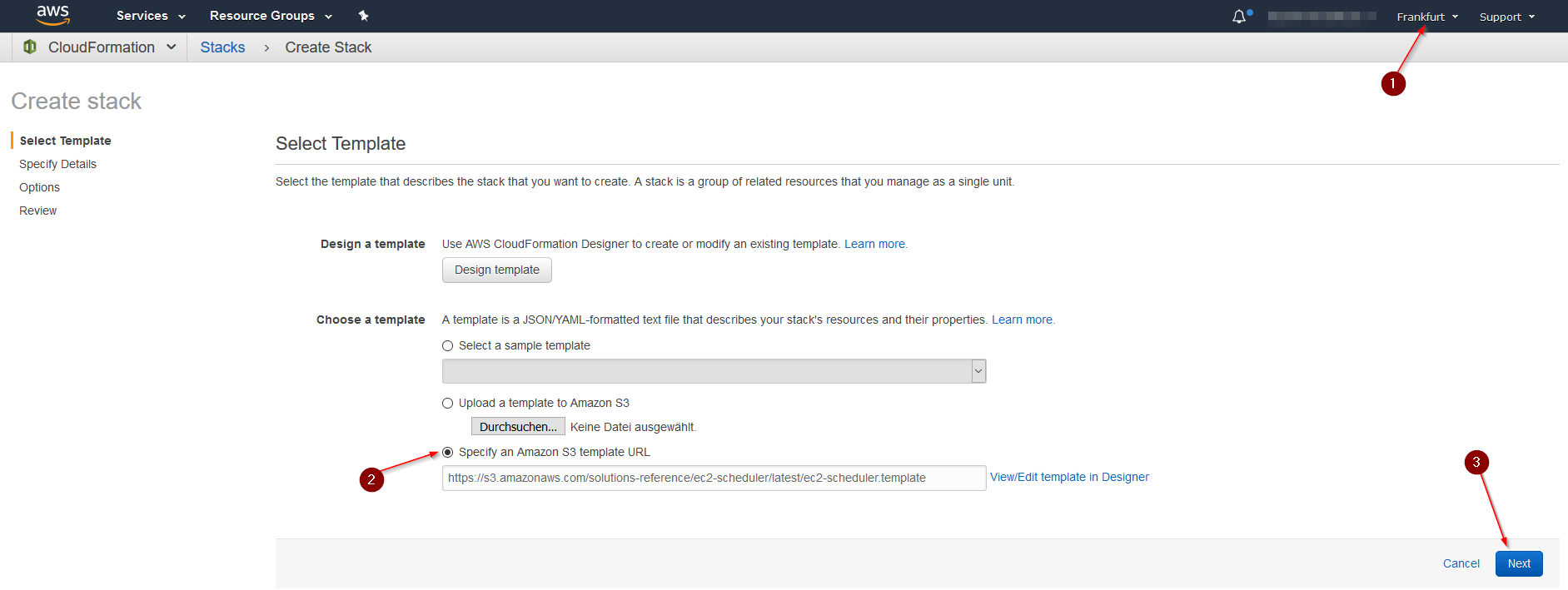Open the blurred account name menu

[x=1322, y=17]
